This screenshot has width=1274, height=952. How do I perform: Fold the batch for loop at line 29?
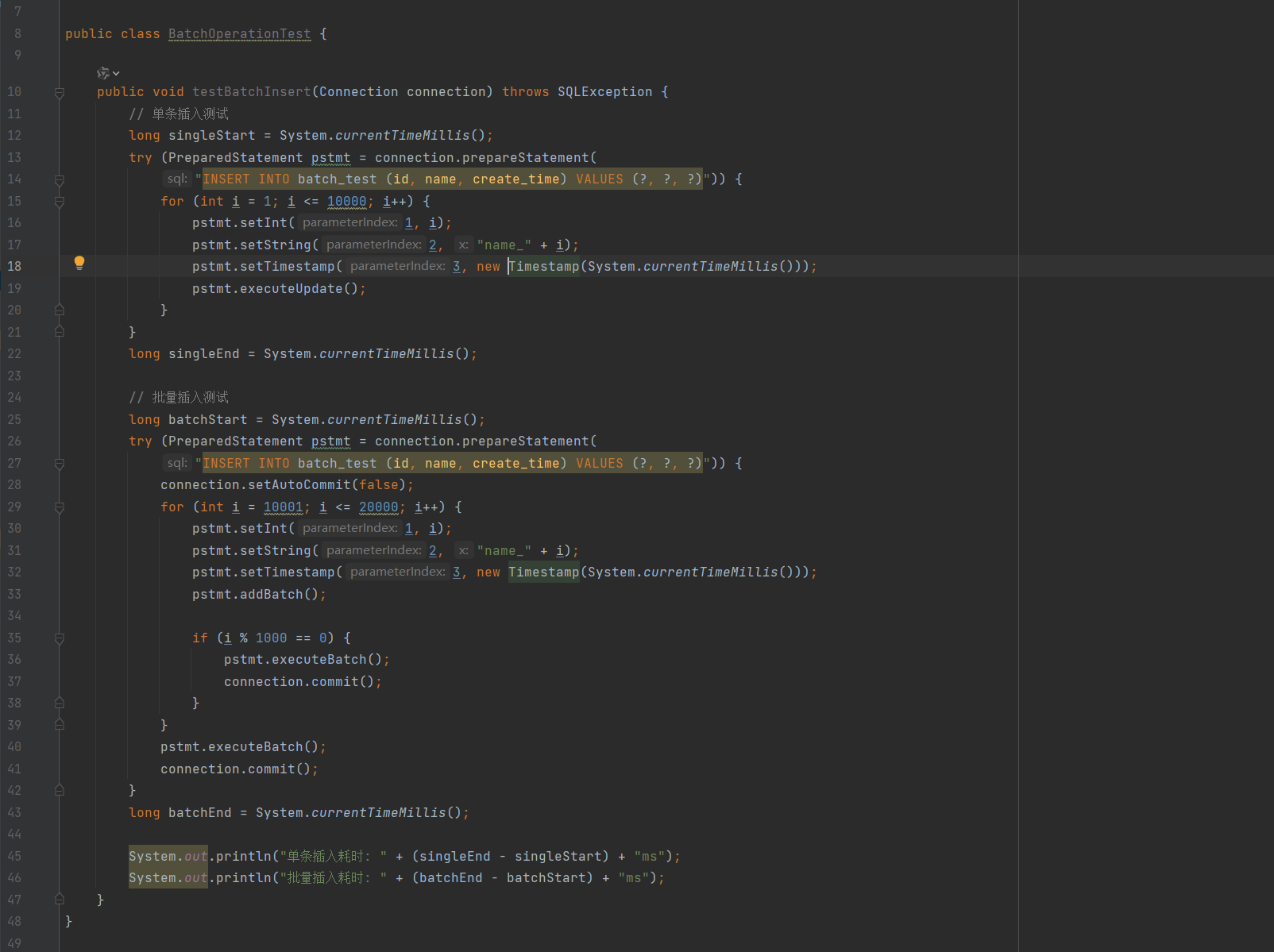60,507
